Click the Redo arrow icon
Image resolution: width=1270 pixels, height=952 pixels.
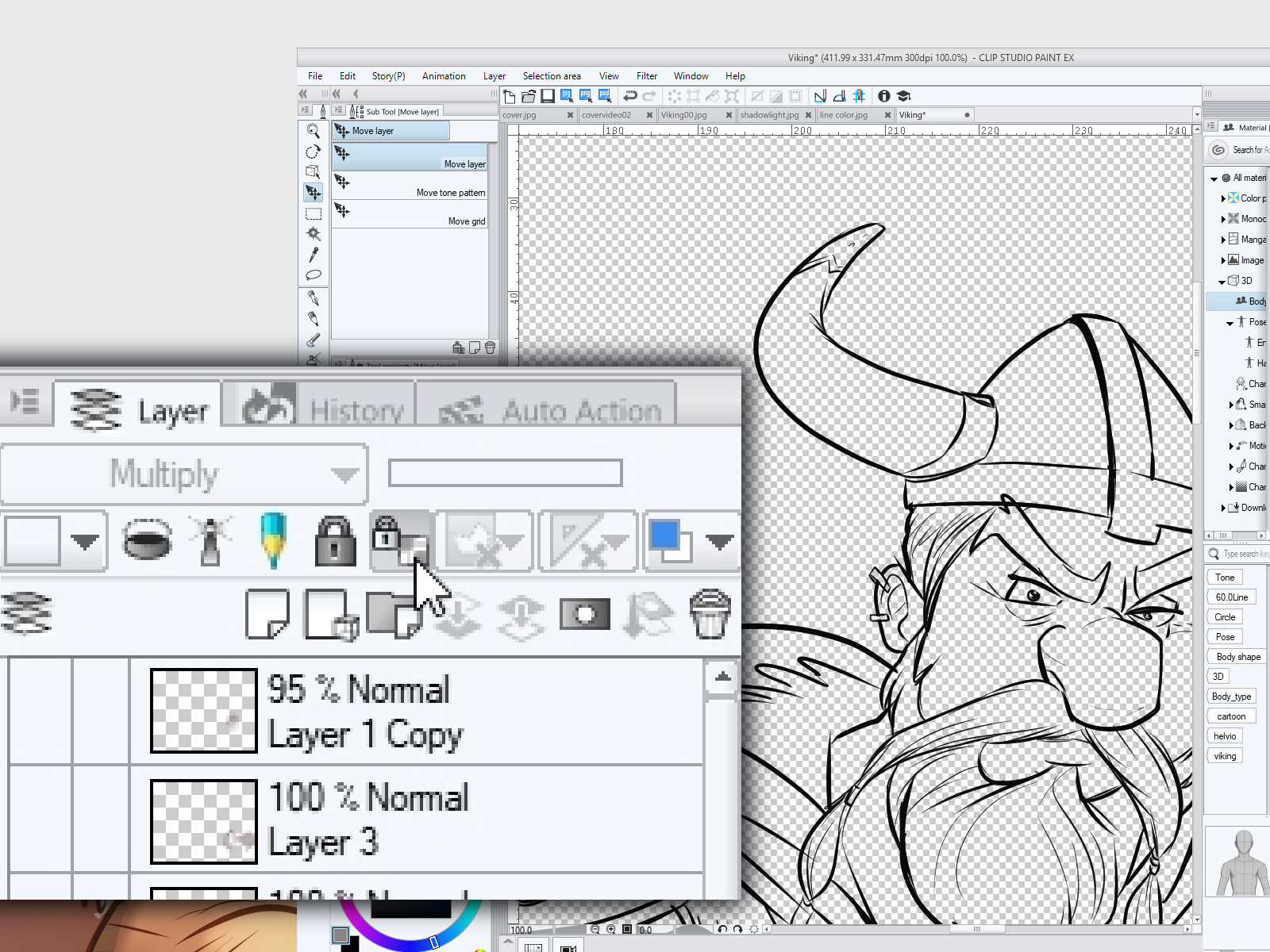coord(649,96)
